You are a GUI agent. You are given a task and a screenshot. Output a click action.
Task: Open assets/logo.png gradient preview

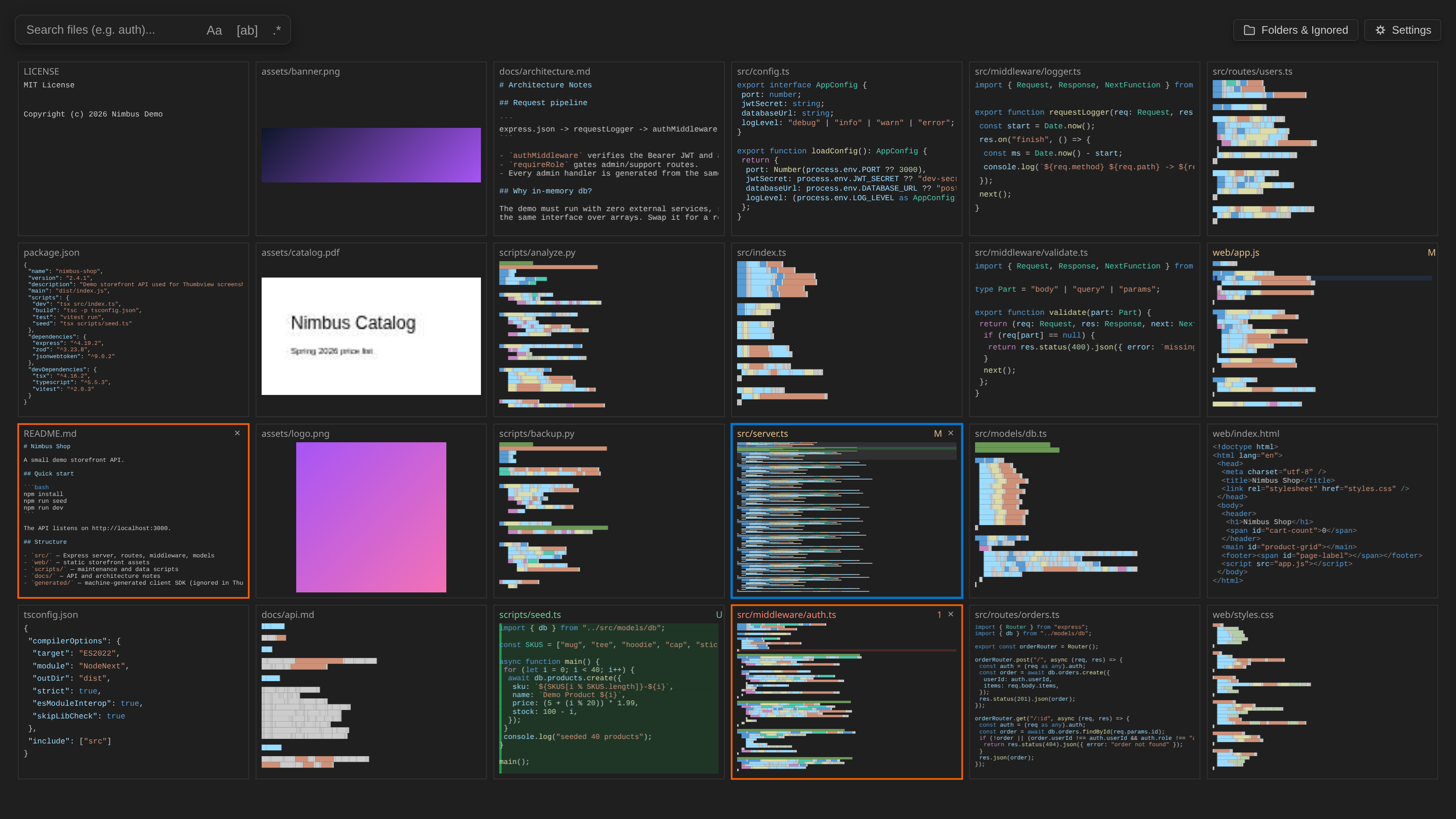(x=371, y=516)
